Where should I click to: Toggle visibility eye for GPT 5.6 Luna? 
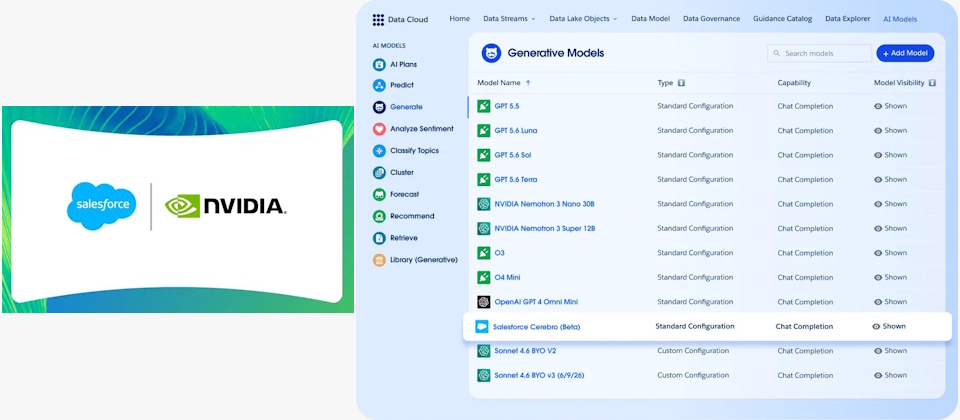click(878, 131)
